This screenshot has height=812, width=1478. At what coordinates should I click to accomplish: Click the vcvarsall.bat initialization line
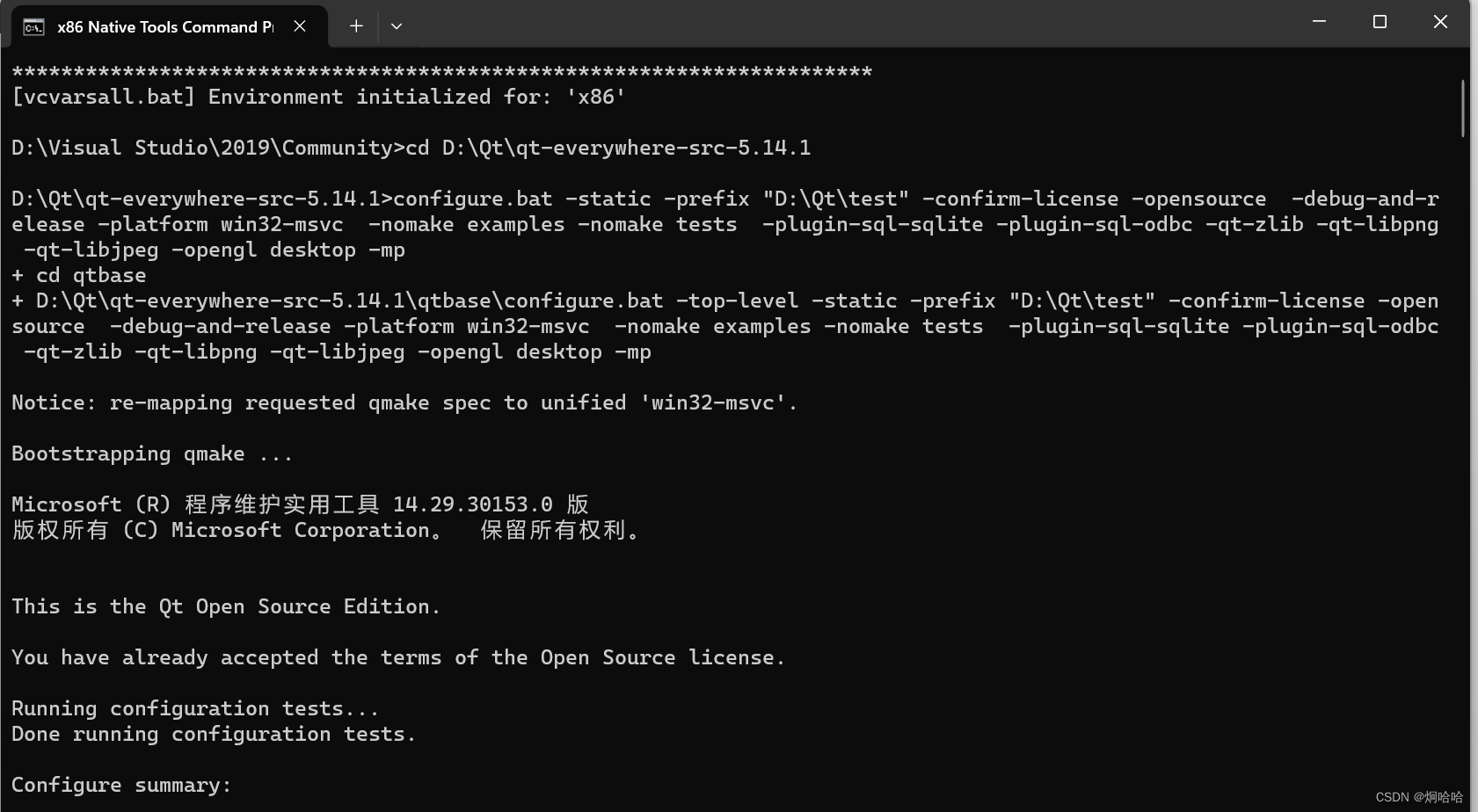click(317, 97)
